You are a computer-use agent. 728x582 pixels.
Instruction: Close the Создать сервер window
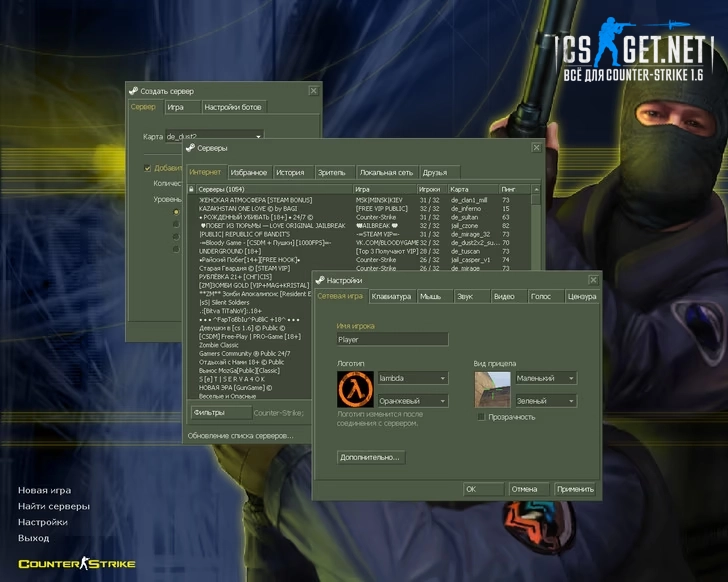[x=313, y=90]
